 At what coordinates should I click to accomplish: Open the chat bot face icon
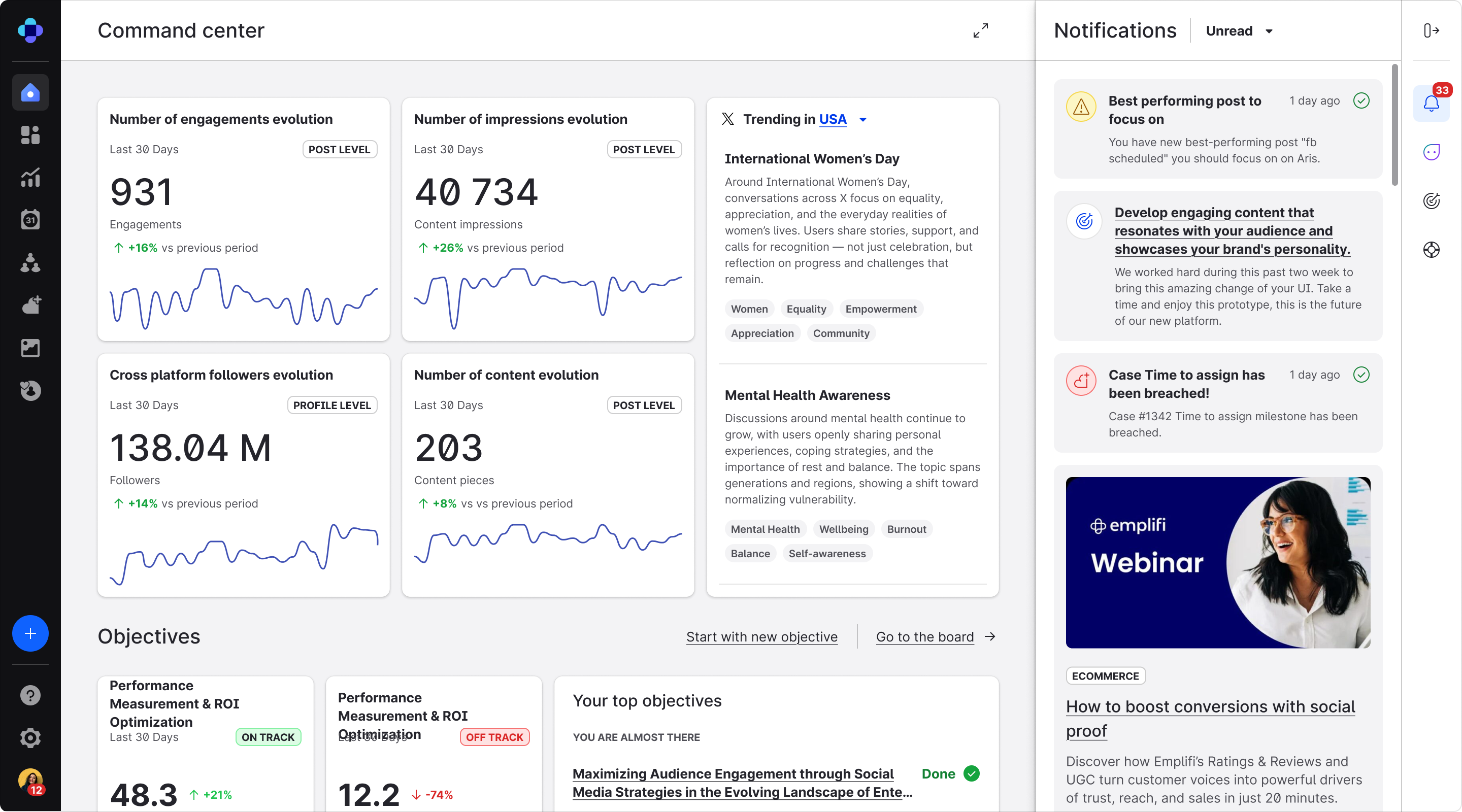coord(1432,152)
